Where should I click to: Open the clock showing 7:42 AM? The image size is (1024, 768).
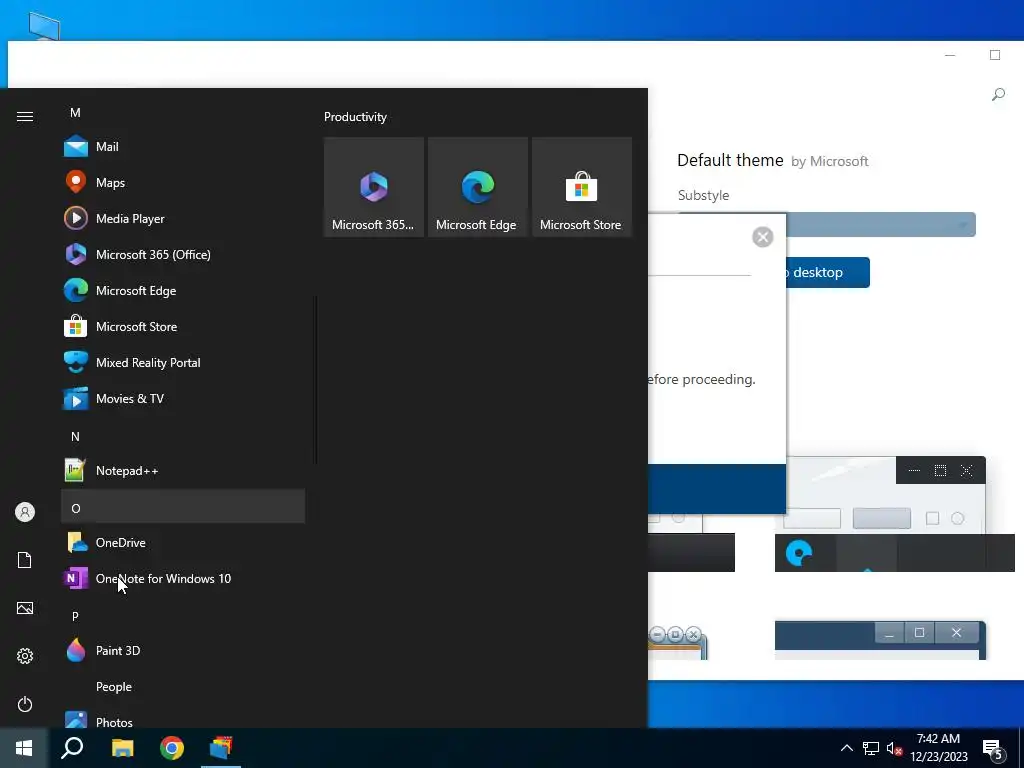pyautogui.click(x=938, y=748)
